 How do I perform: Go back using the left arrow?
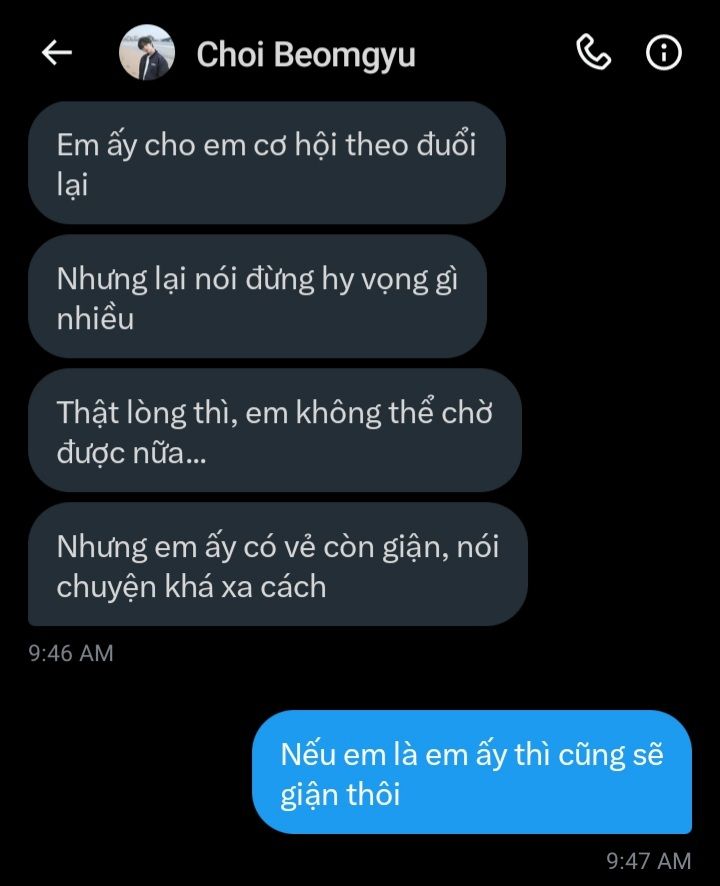pos(57,53)
